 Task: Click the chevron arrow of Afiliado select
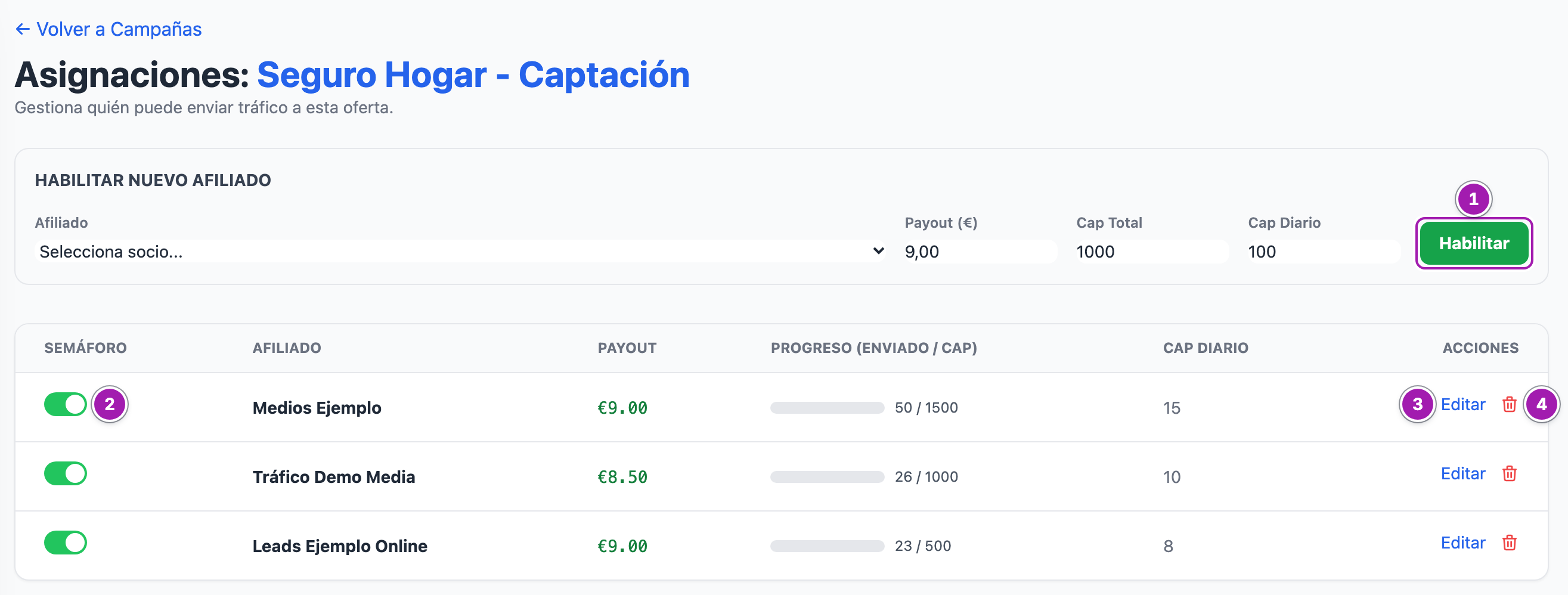click(x=878, y=250)
